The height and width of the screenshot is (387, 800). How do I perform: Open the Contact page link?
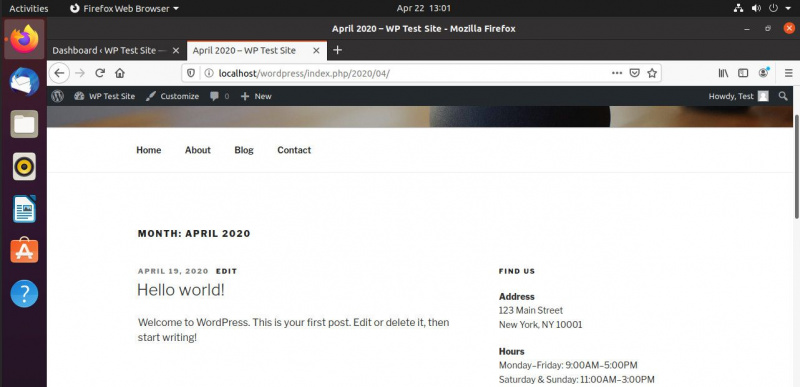tap(294, 150)
